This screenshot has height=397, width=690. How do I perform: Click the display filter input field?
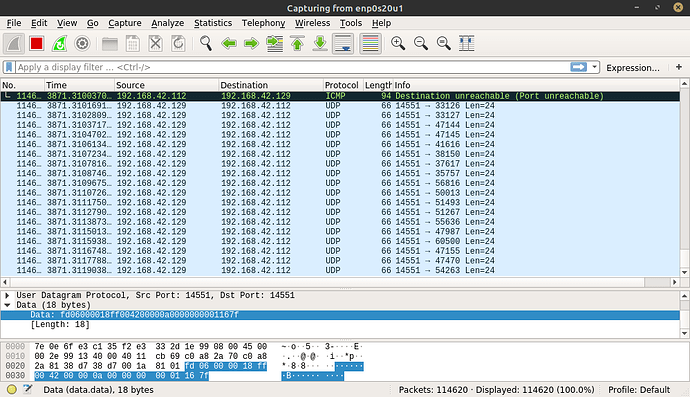coord(292,67)
